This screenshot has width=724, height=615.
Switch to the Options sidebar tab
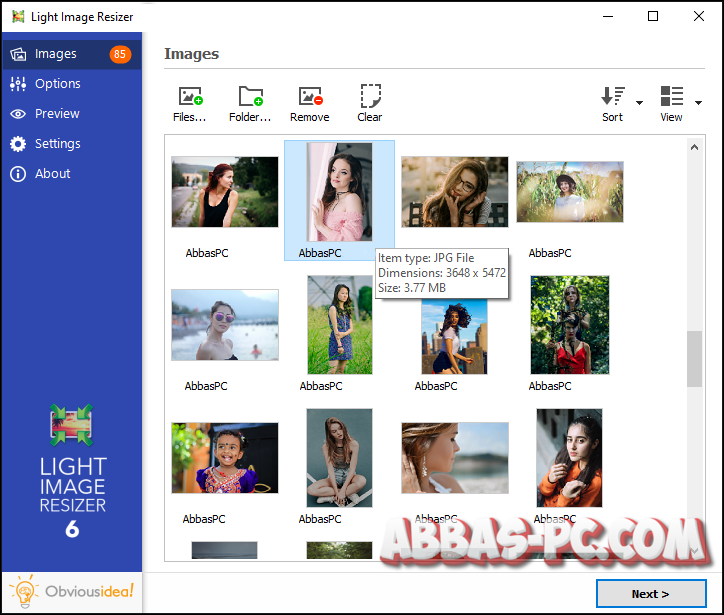[58, 84]
